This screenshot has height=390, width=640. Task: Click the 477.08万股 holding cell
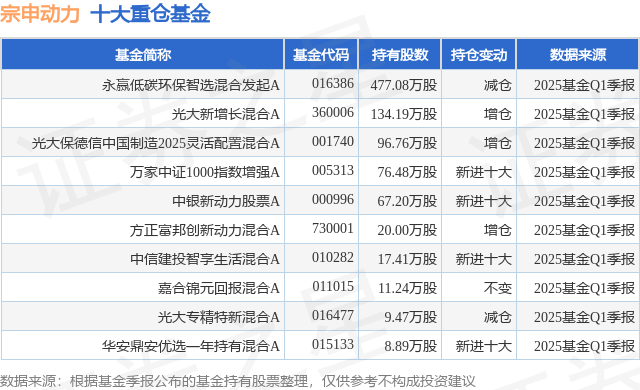click(x=404, y=85)
